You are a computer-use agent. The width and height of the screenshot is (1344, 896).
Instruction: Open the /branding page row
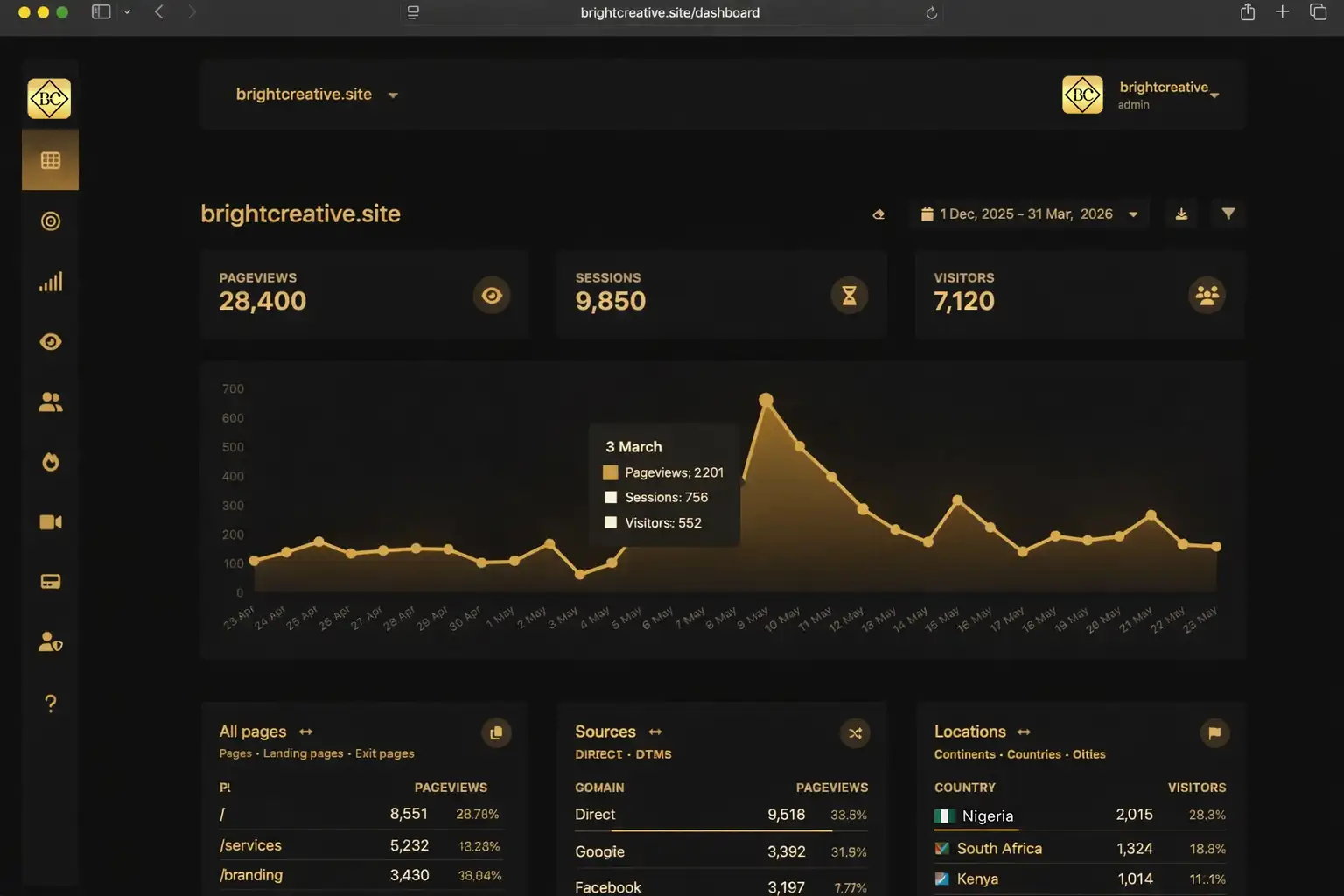pyautogui.click(x=360, y=875)
